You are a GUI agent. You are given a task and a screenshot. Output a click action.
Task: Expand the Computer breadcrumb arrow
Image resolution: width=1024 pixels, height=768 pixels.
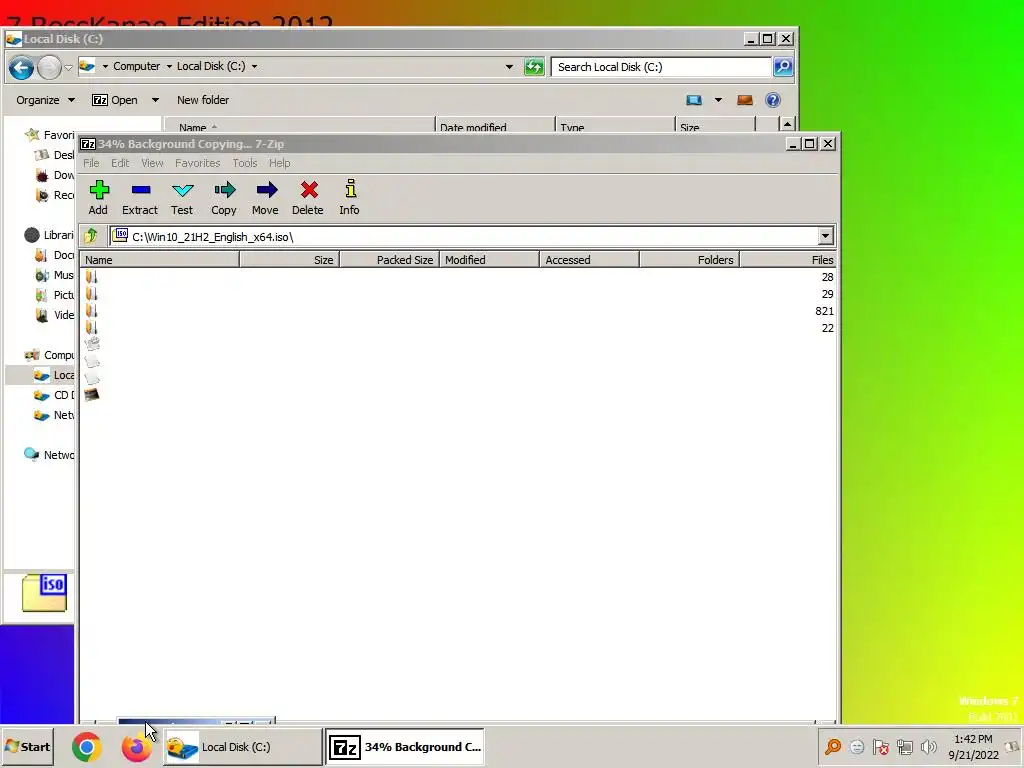pos(169,67)
